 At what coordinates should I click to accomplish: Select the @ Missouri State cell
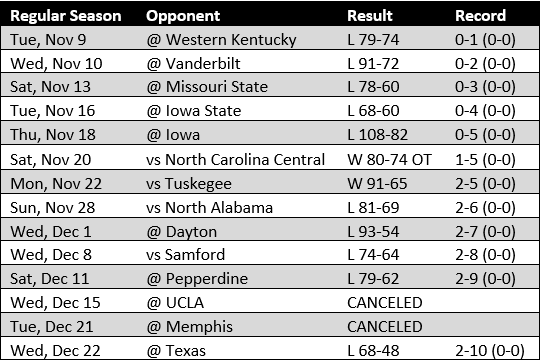pyautogui.click(x=207, y=86)
